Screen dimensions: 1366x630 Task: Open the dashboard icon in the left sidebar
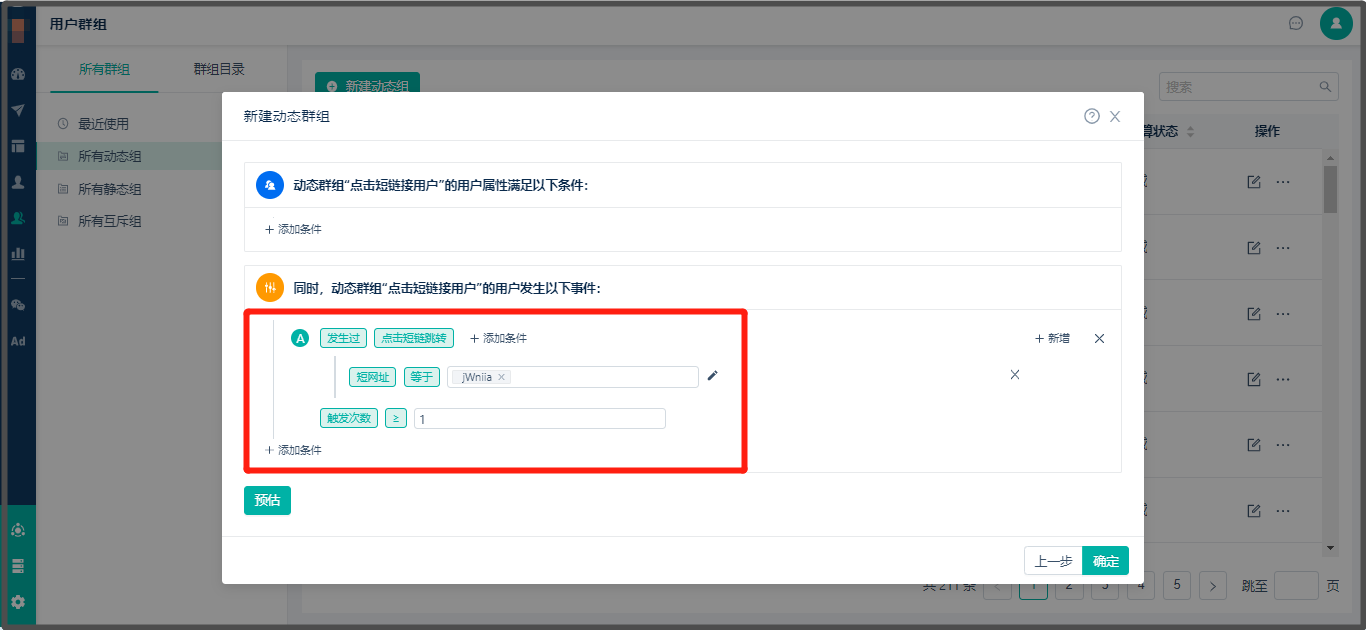(17, 74)
